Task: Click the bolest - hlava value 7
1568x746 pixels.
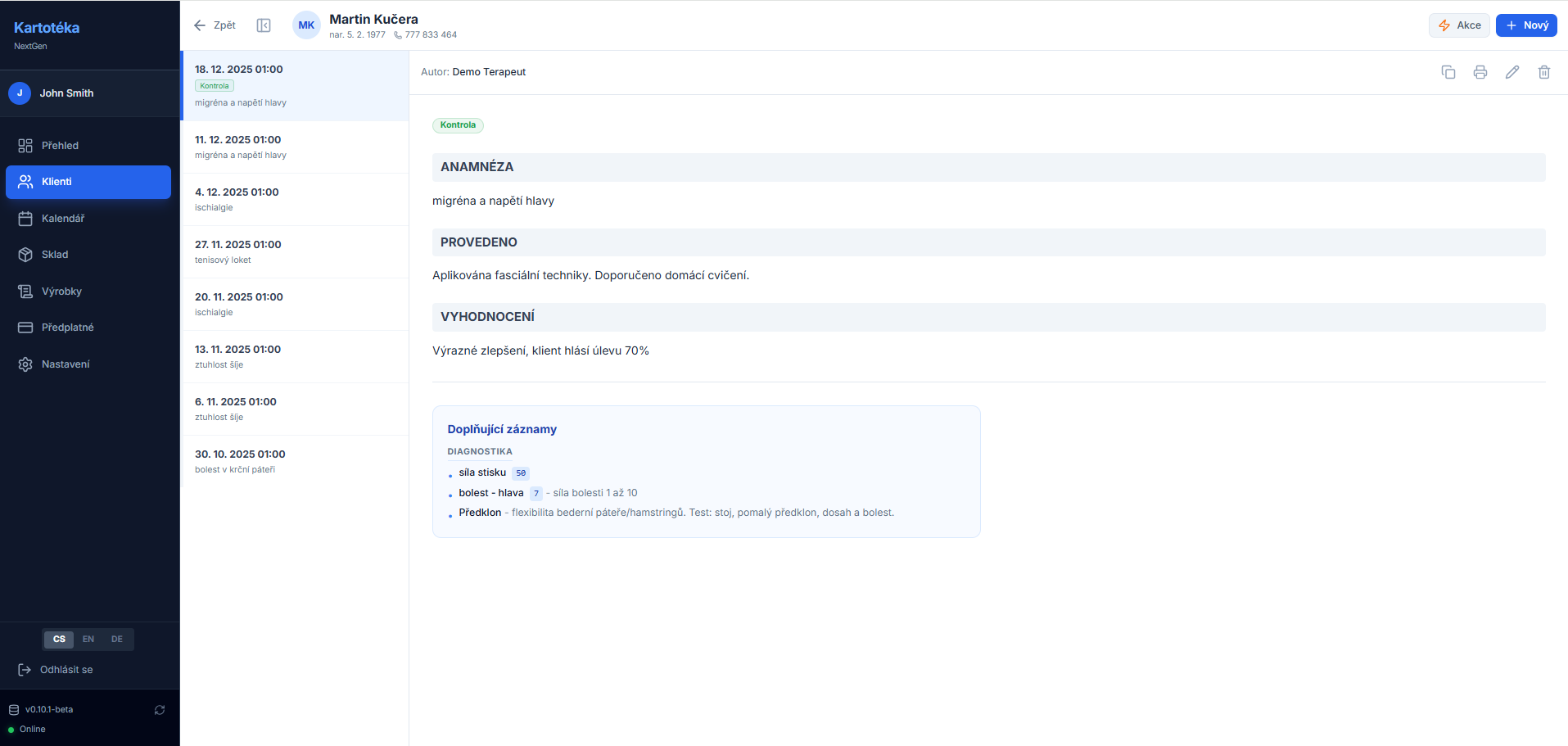Action: [x=536, y=493]
